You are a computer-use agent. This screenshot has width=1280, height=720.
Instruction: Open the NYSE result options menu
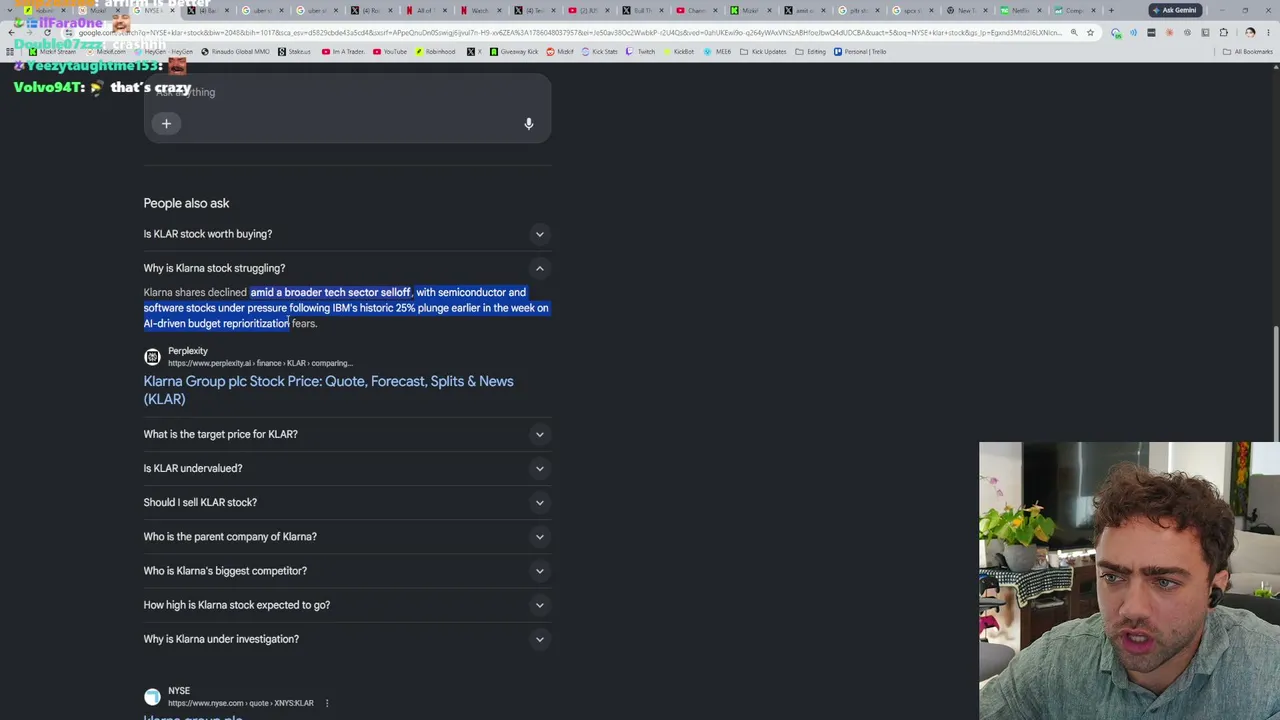(x=326, y=703)
